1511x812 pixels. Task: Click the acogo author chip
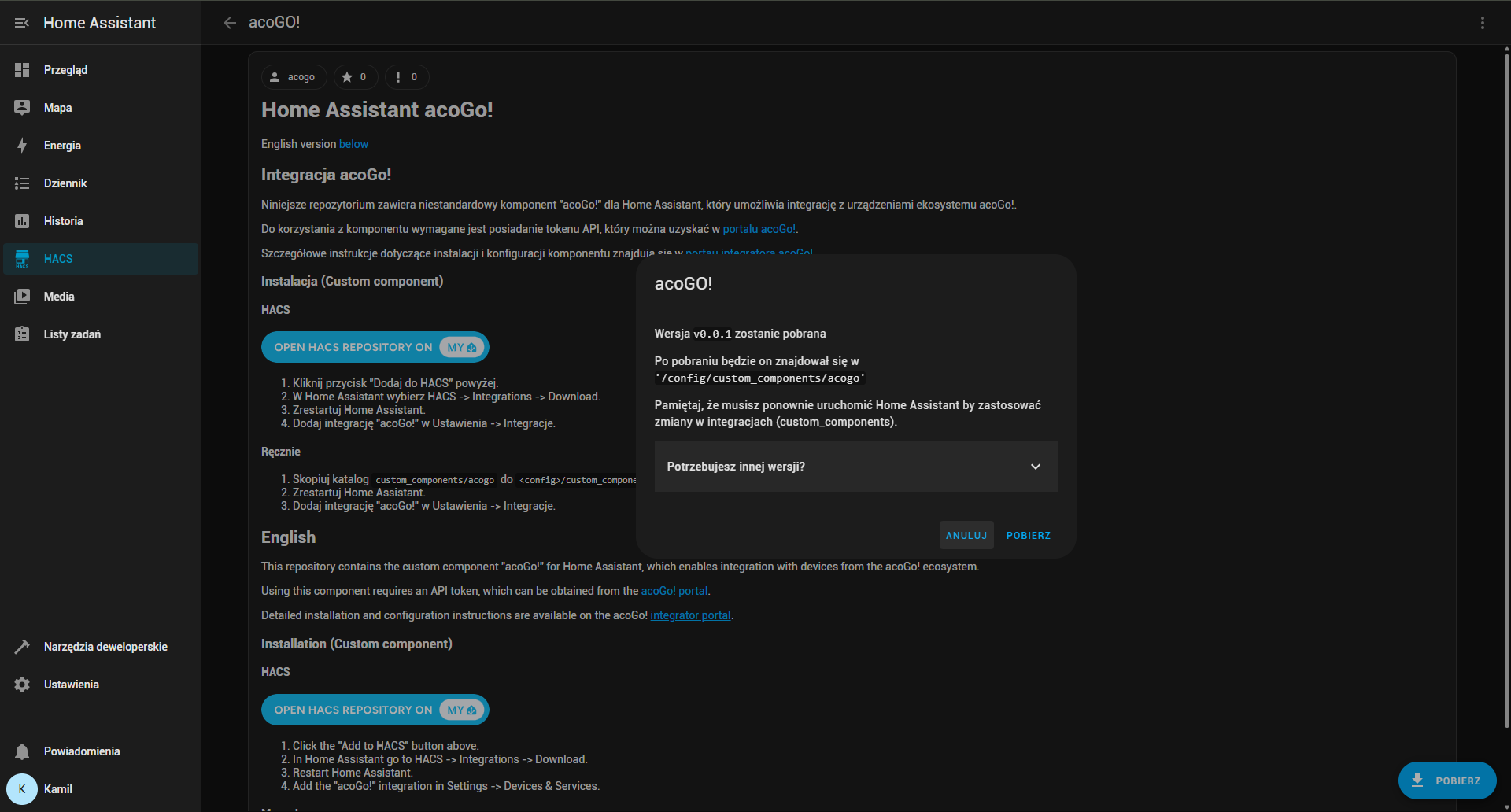(294, 77)
